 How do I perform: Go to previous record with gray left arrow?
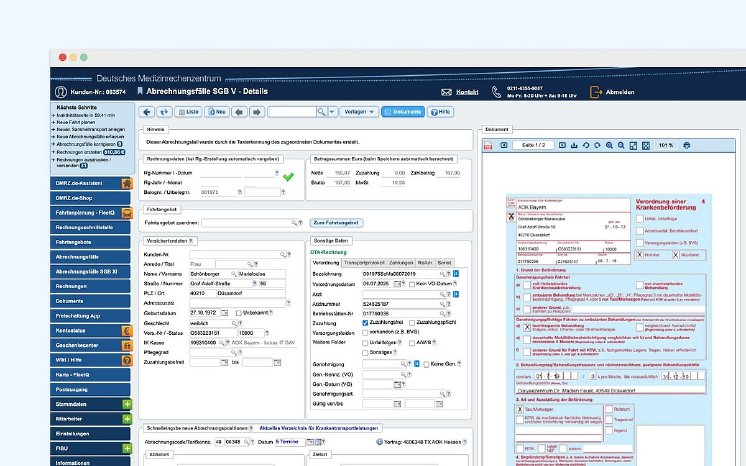coord(239,112)
